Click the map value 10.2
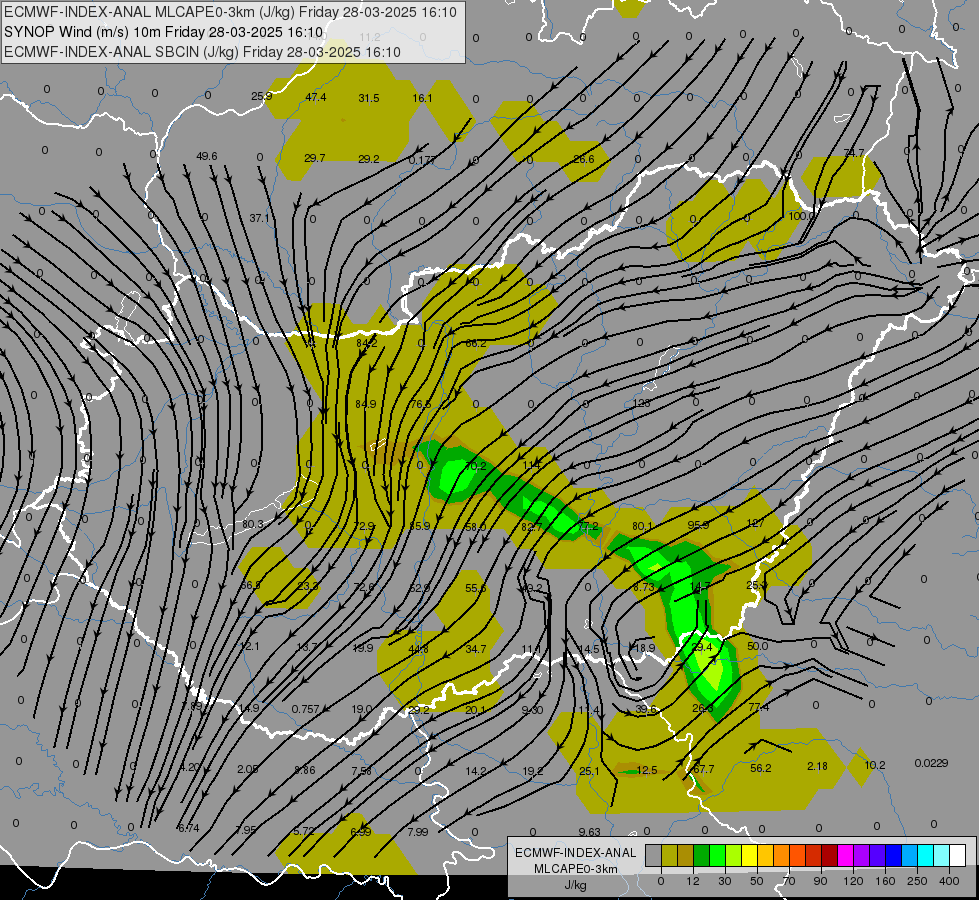The image size is (979, 900). pos(875,765)
